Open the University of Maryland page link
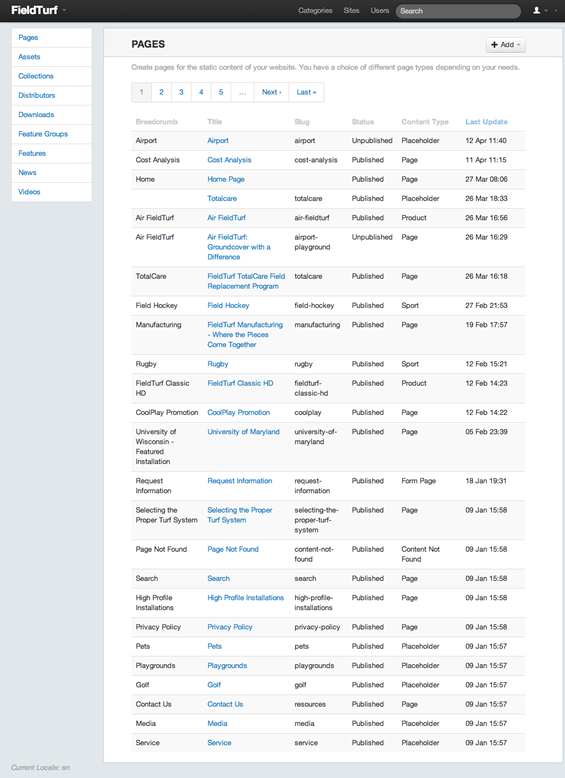Screen dimensions: 565x778 243,432
